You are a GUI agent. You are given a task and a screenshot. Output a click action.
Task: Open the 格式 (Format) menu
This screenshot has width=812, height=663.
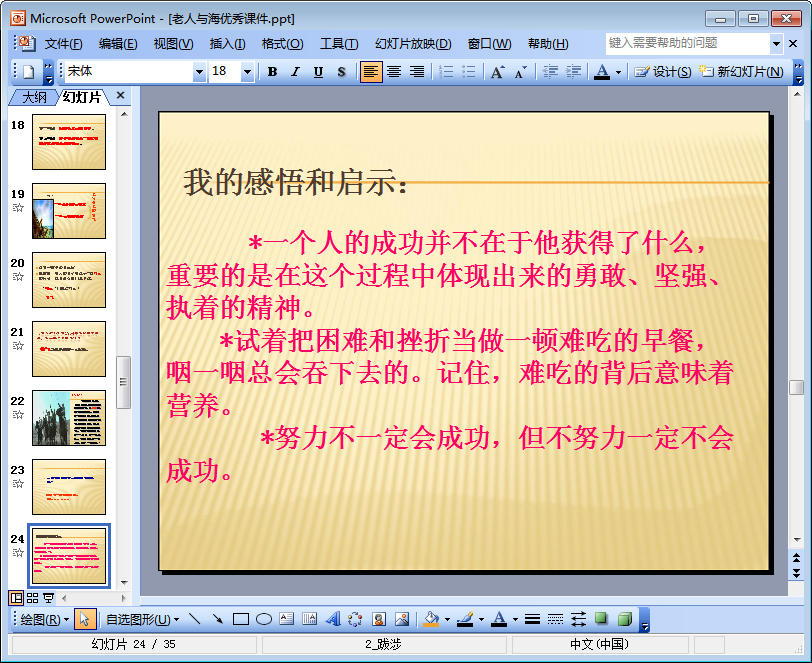[282, 44]
